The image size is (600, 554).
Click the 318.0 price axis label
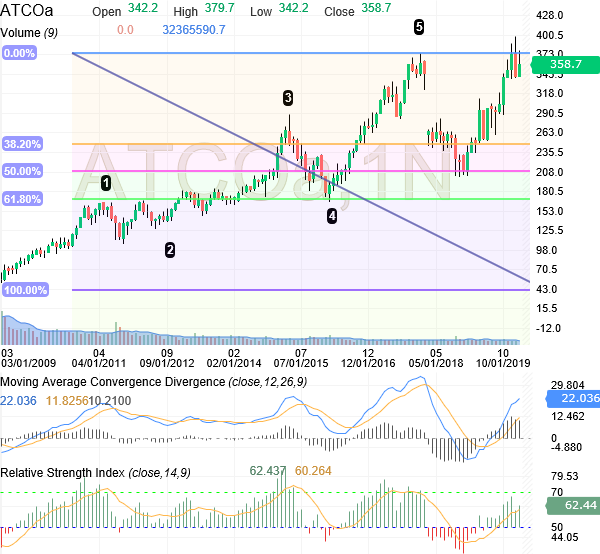coord(550,94)
